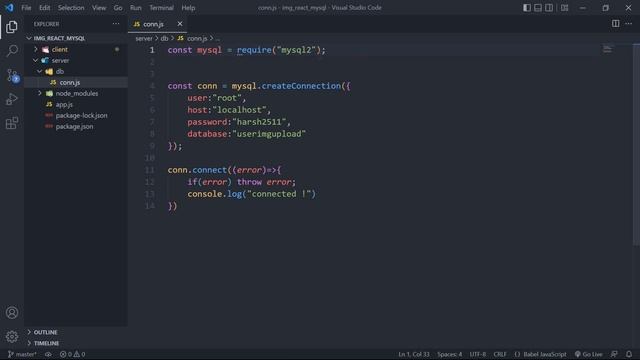Click the "mysql2" require string
The height and width of the screenshot is (360, 640).
click(296, 50)
